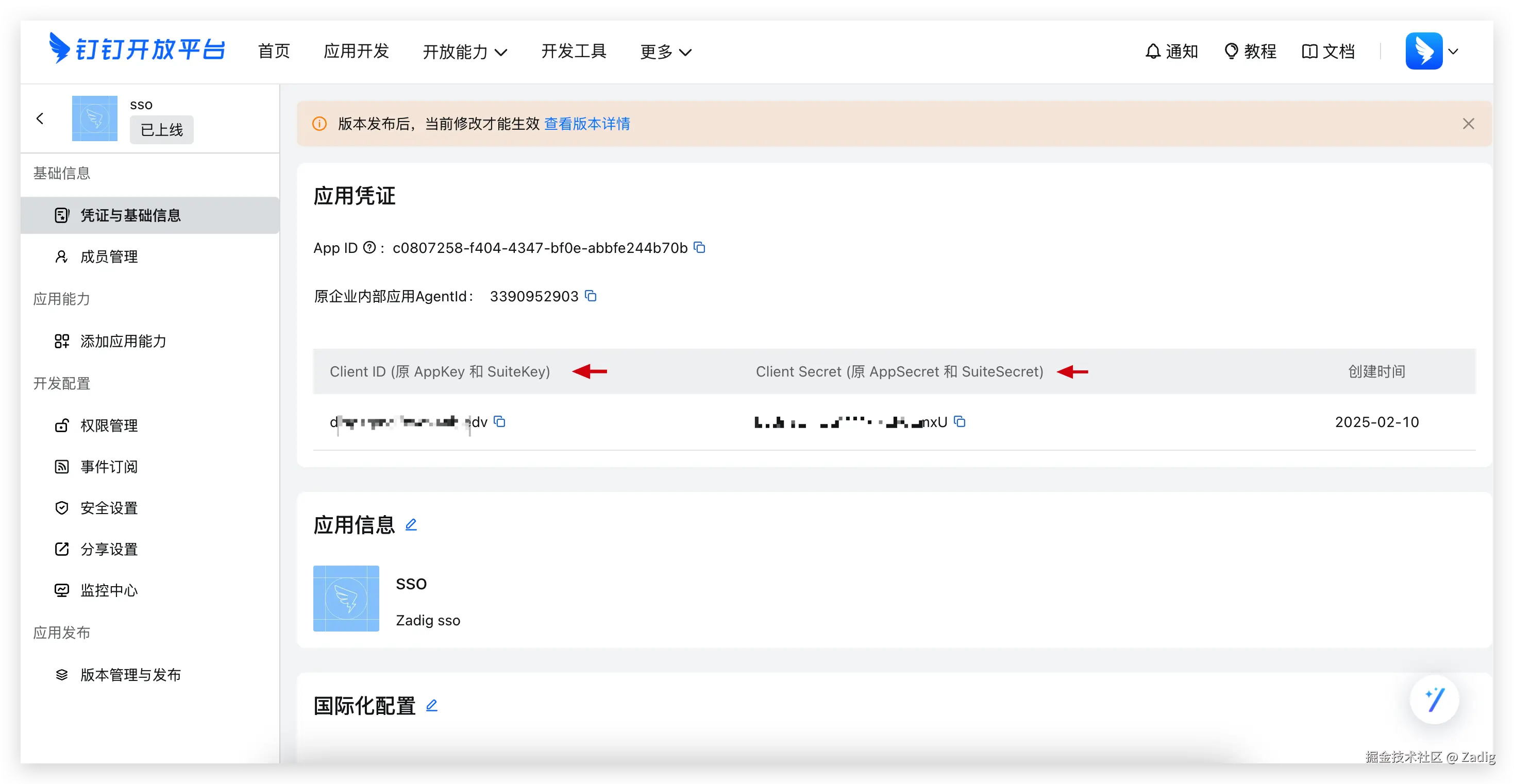Select 权限管理 in the sidebar
The height and width of the screenshot is (784, 1514).
coord(109,425)
